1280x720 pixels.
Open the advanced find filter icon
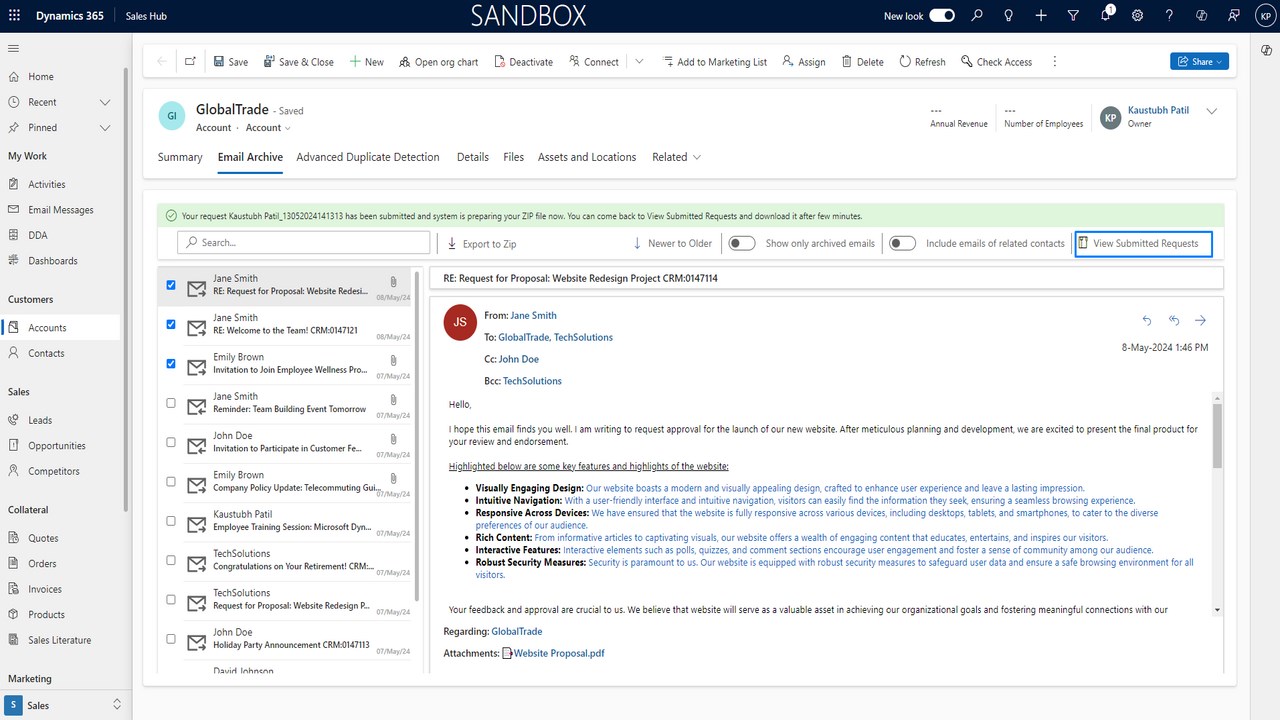point(1073,16)
